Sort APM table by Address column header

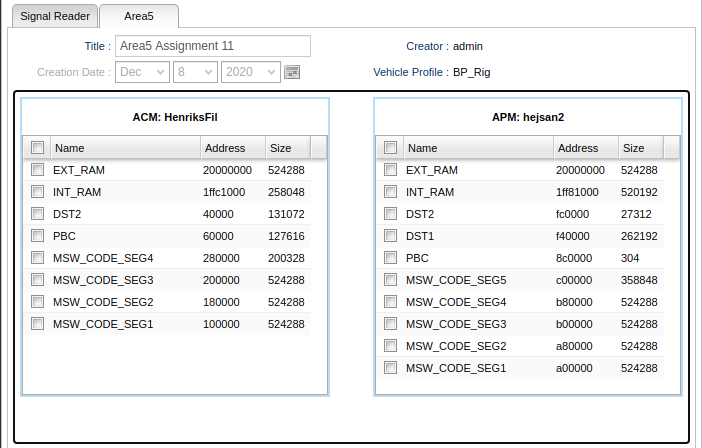pos(584,148)
